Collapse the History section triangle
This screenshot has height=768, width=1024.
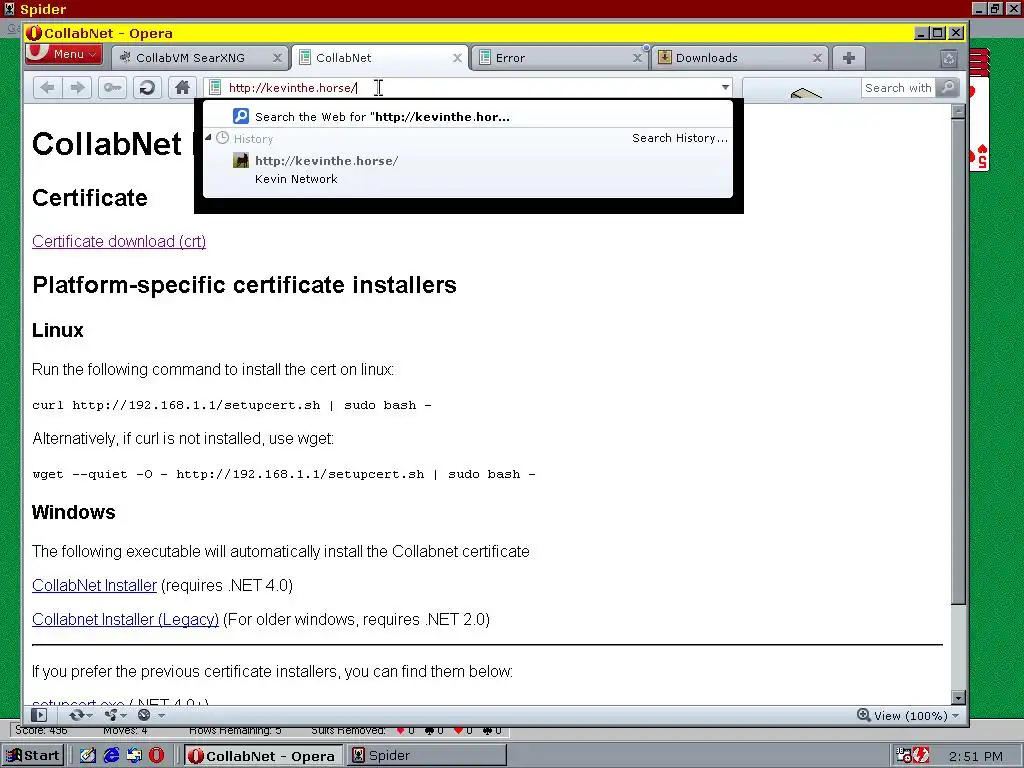pyautogui.click(x=208, y=138)
